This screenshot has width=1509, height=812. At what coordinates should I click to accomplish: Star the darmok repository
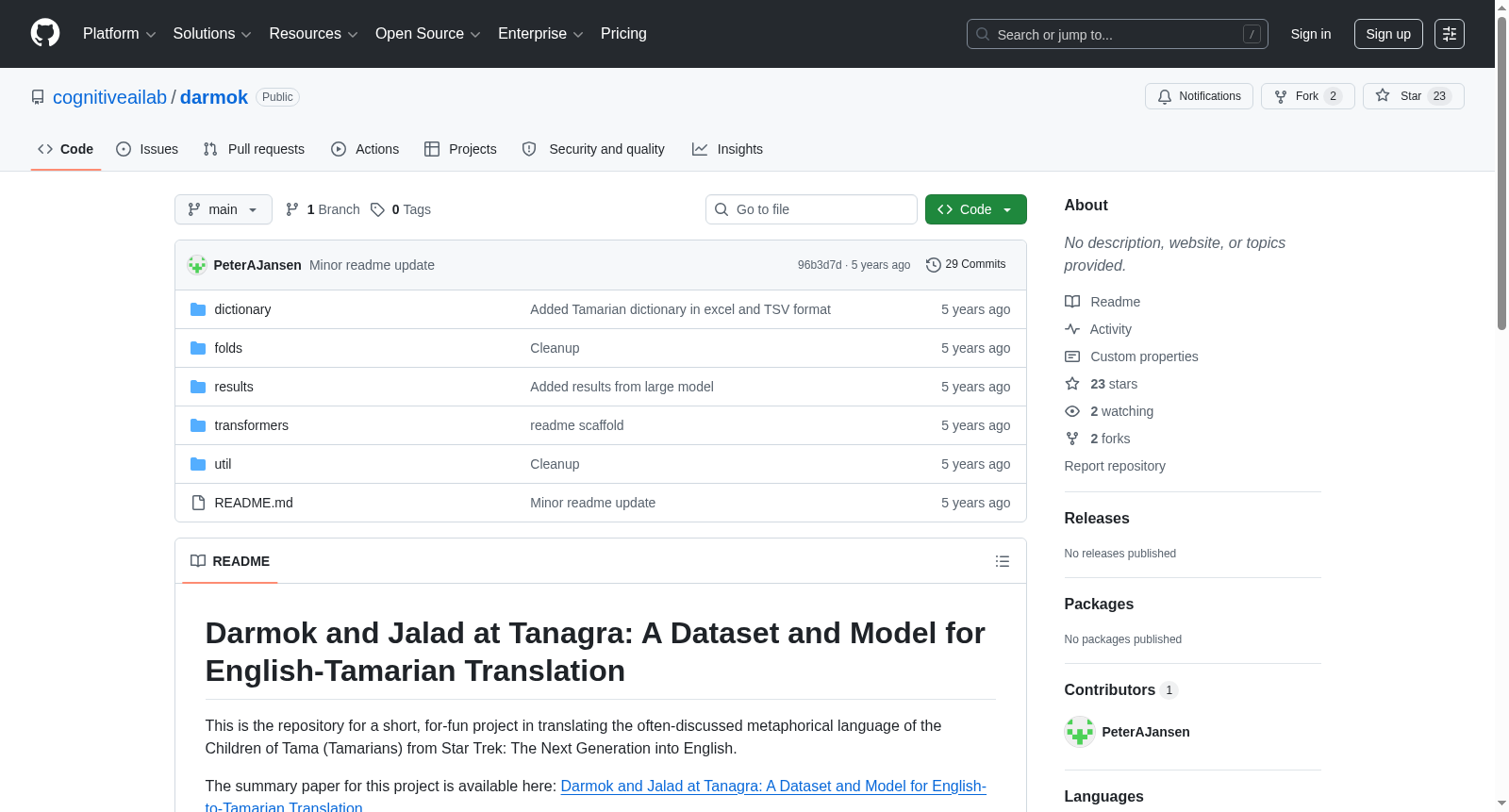click(x=1413, y=96)
